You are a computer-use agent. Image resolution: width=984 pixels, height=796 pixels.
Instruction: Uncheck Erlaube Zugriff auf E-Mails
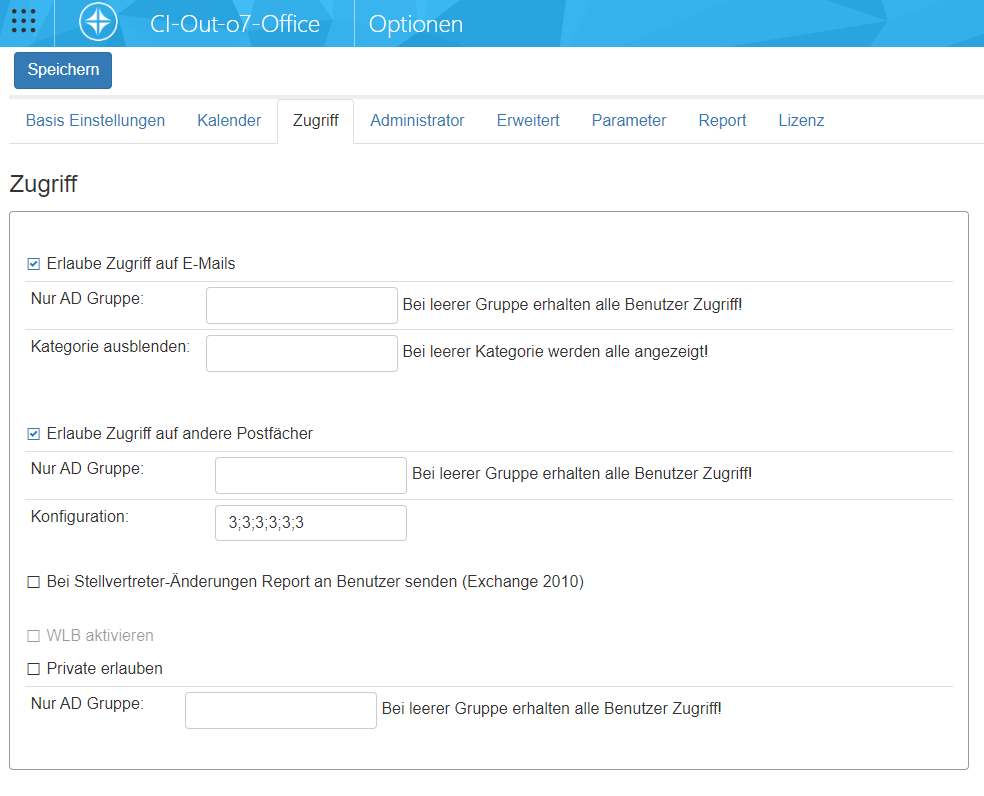point(34,264)
